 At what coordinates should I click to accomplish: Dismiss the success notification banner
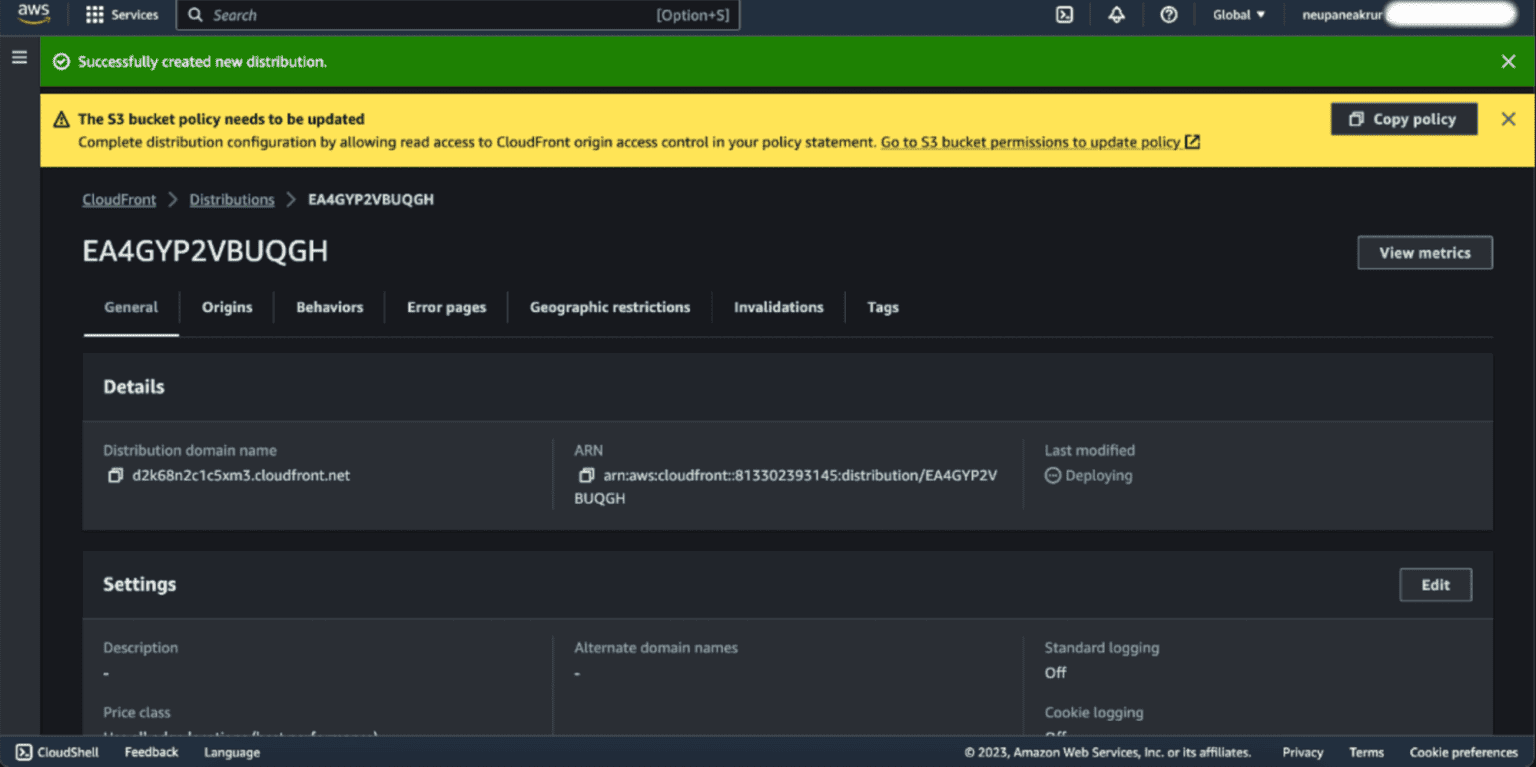click(1508, 61)
